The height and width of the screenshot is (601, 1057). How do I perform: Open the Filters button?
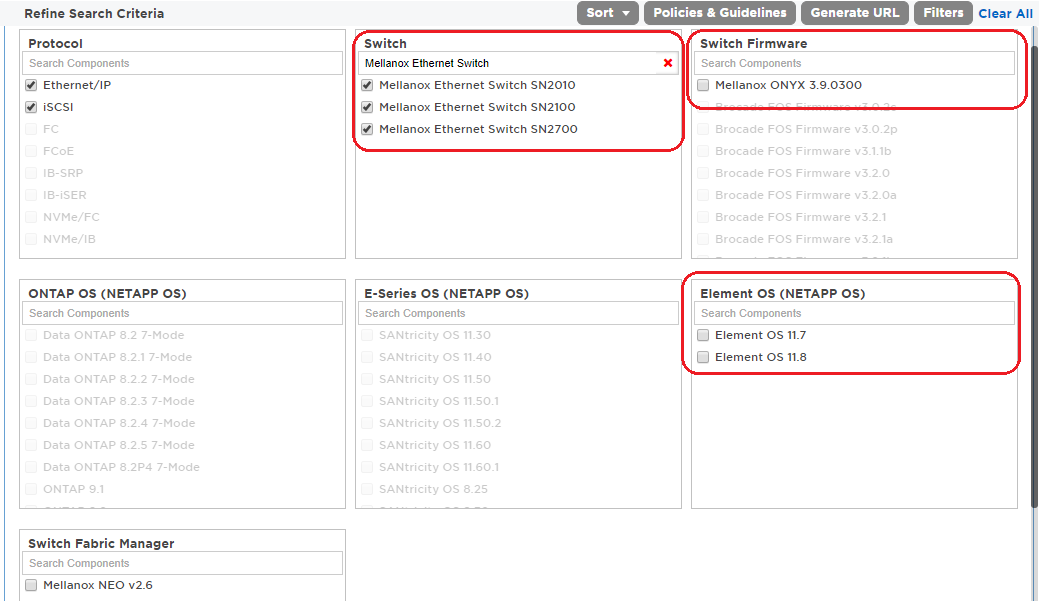pyautogui.click(x=943, y=13)
